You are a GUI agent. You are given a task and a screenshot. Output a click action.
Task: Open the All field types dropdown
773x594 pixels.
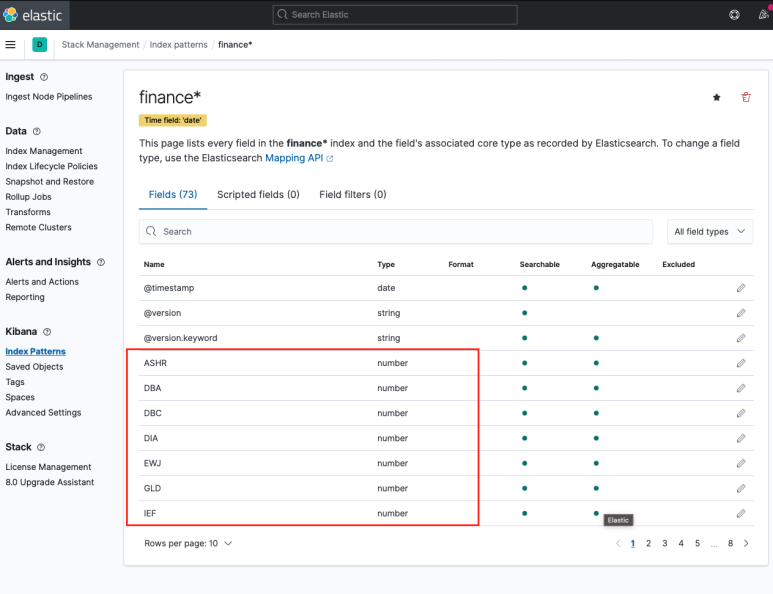click(710, 232)
